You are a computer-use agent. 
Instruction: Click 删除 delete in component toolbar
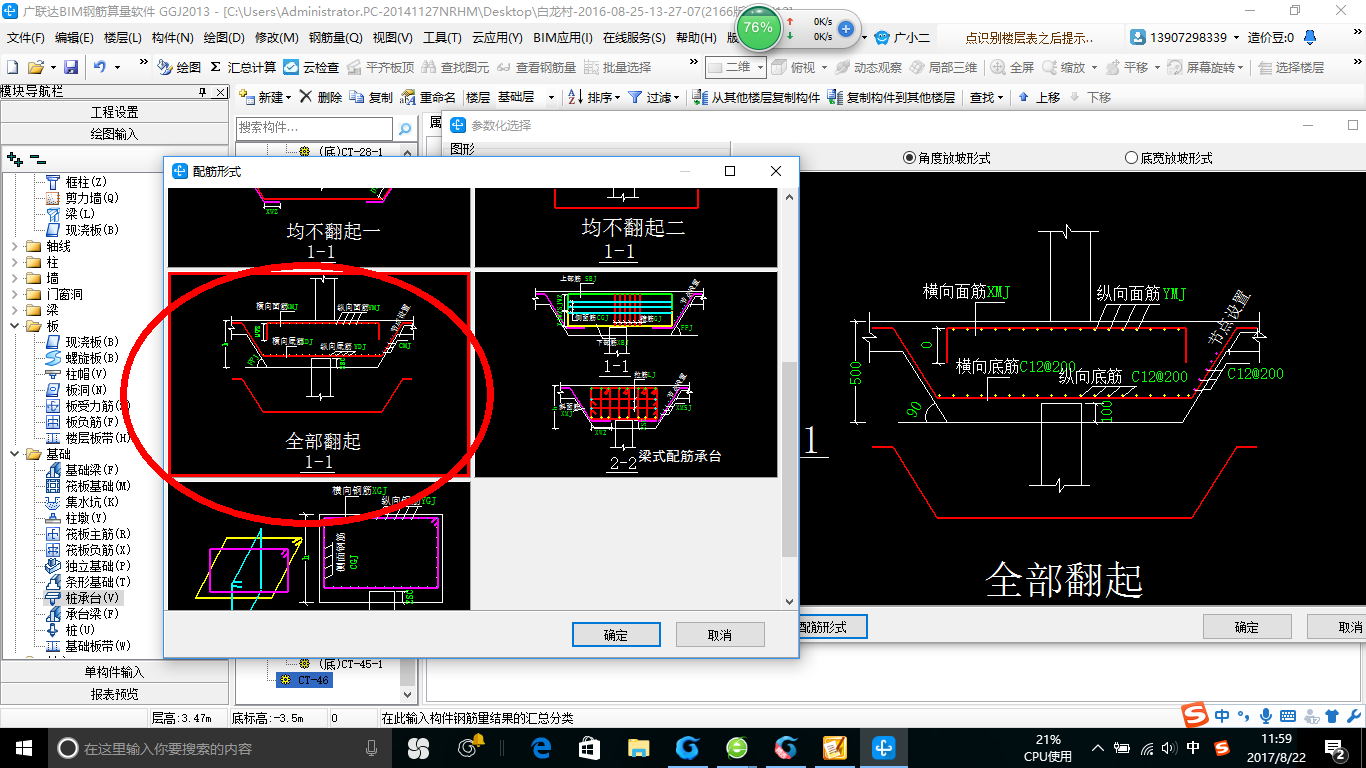click(x=320, y=97)
